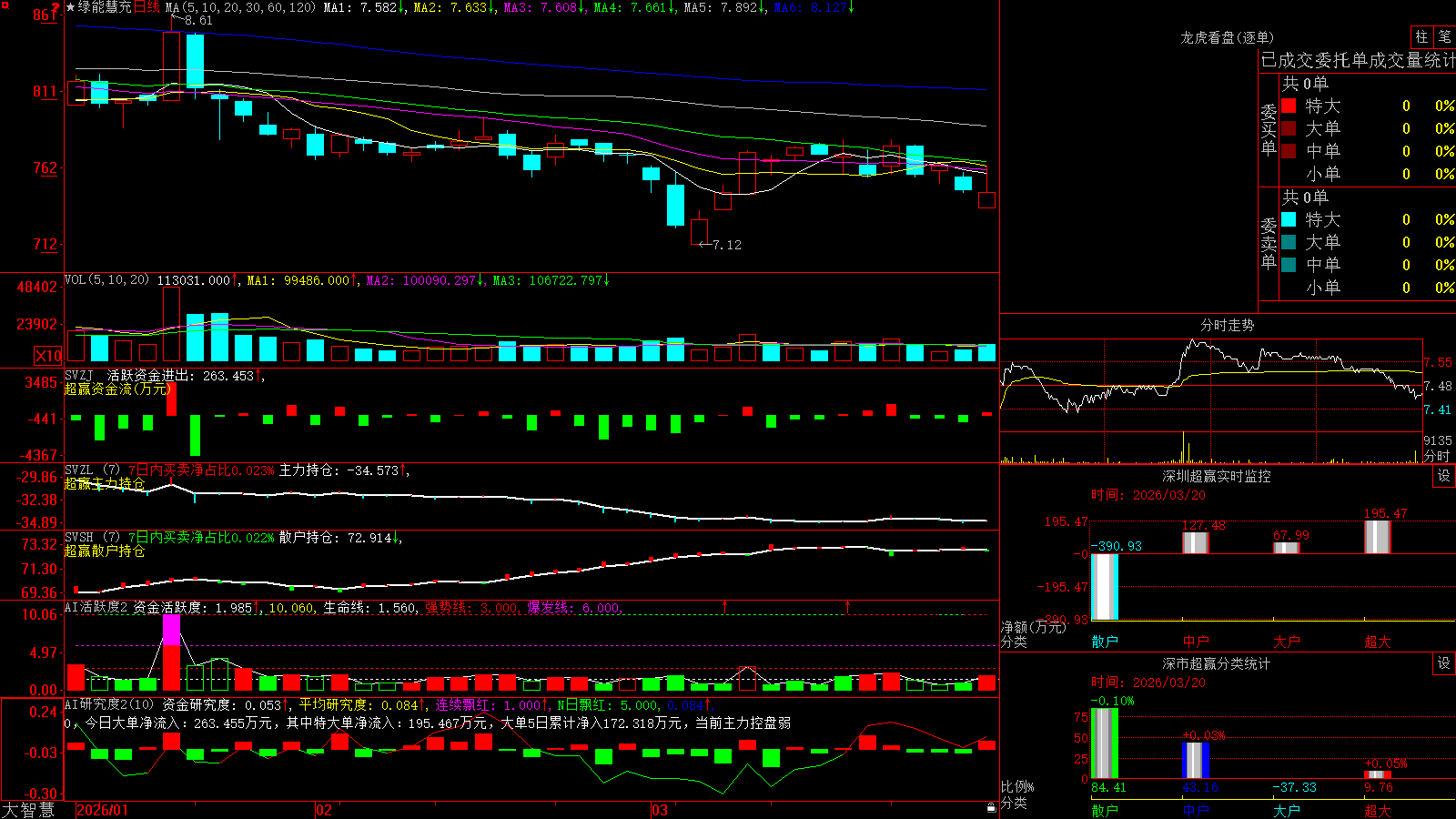Click the MA(5,10,20,30,60,120) indicator label

pyautogui.click(x=240, y=7)
